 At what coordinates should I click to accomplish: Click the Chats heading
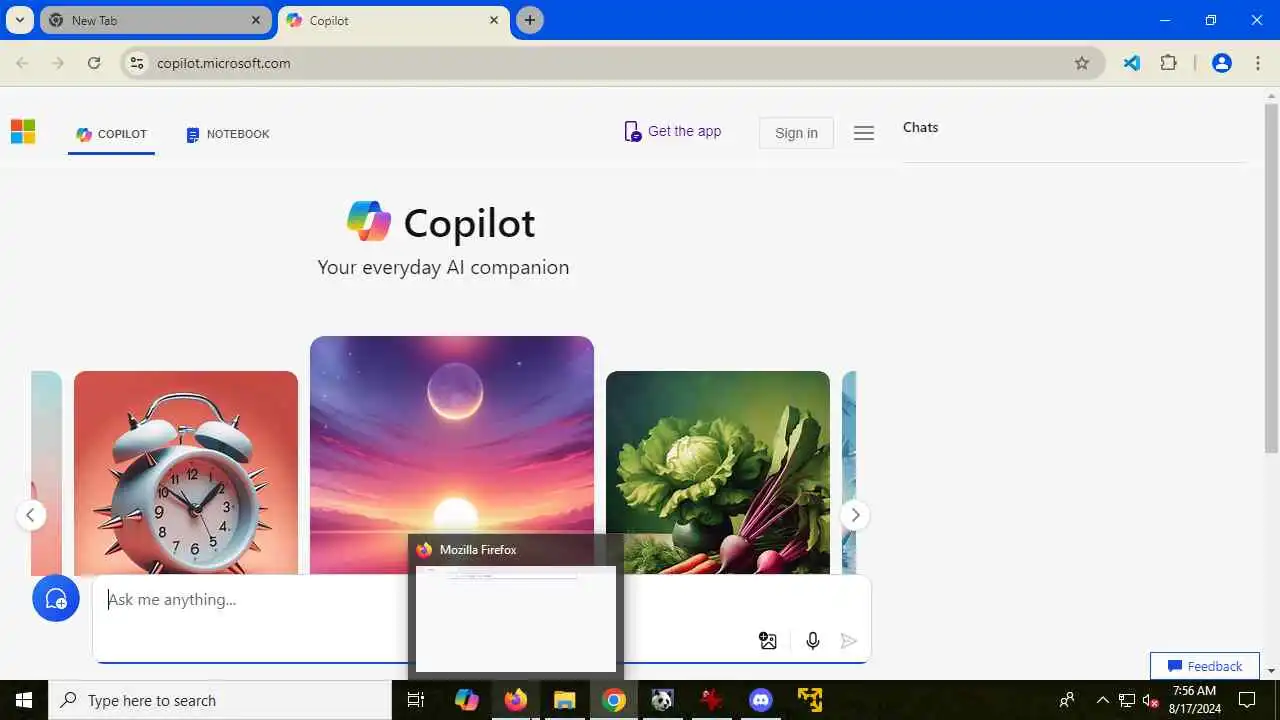tap(920, 127)
